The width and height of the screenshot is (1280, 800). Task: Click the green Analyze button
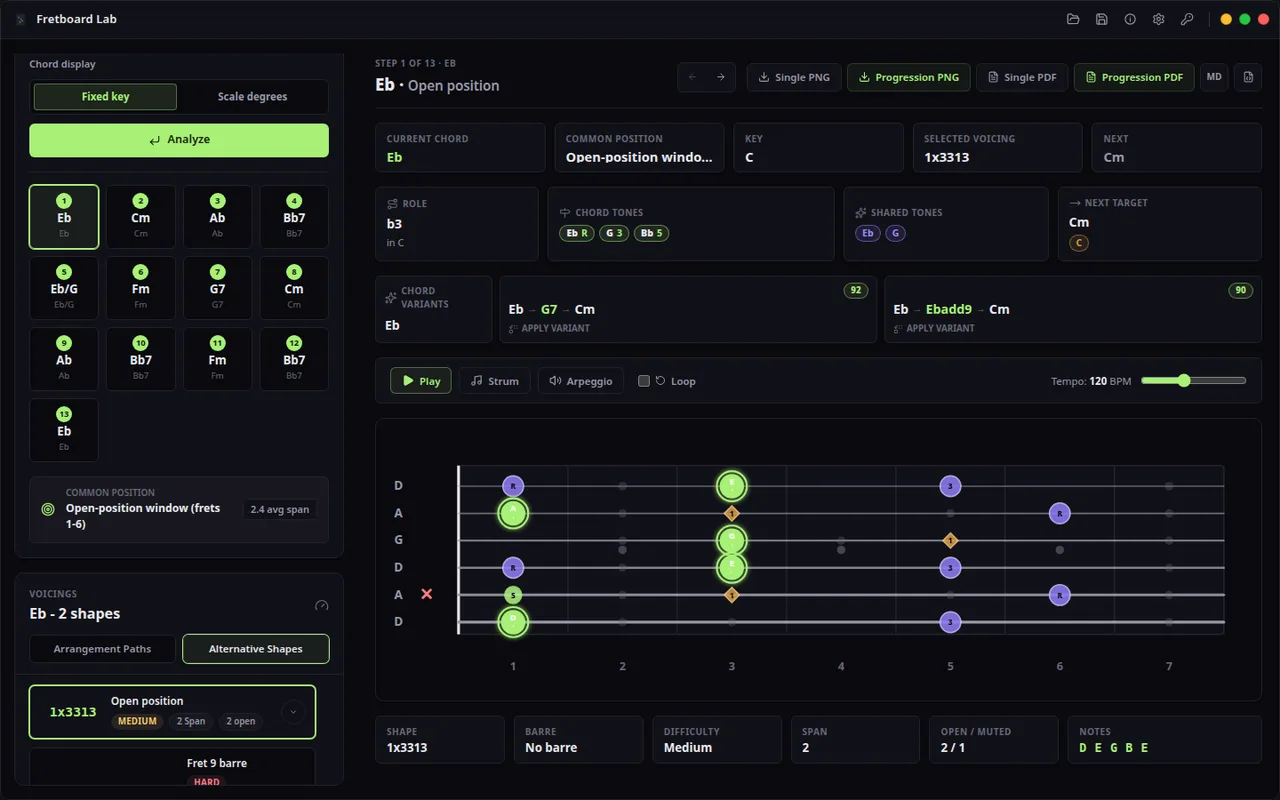tap(179, 140)
